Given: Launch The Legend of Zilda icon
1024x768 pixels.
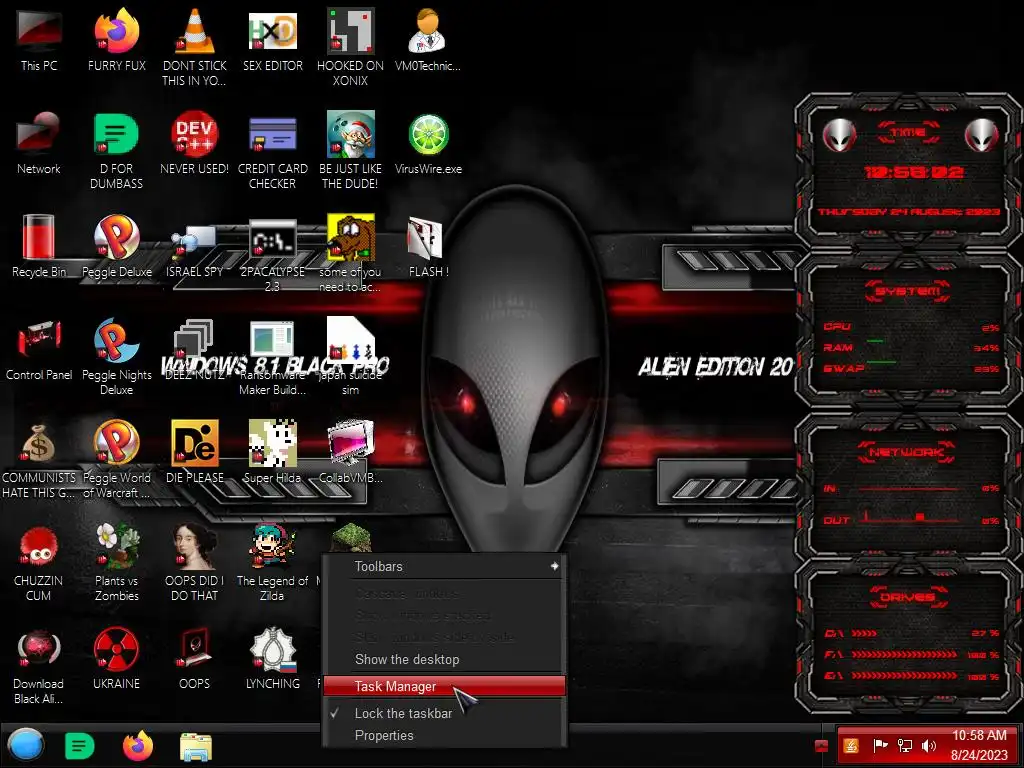Looking at the screenshot, I should [x=273, y=546].
